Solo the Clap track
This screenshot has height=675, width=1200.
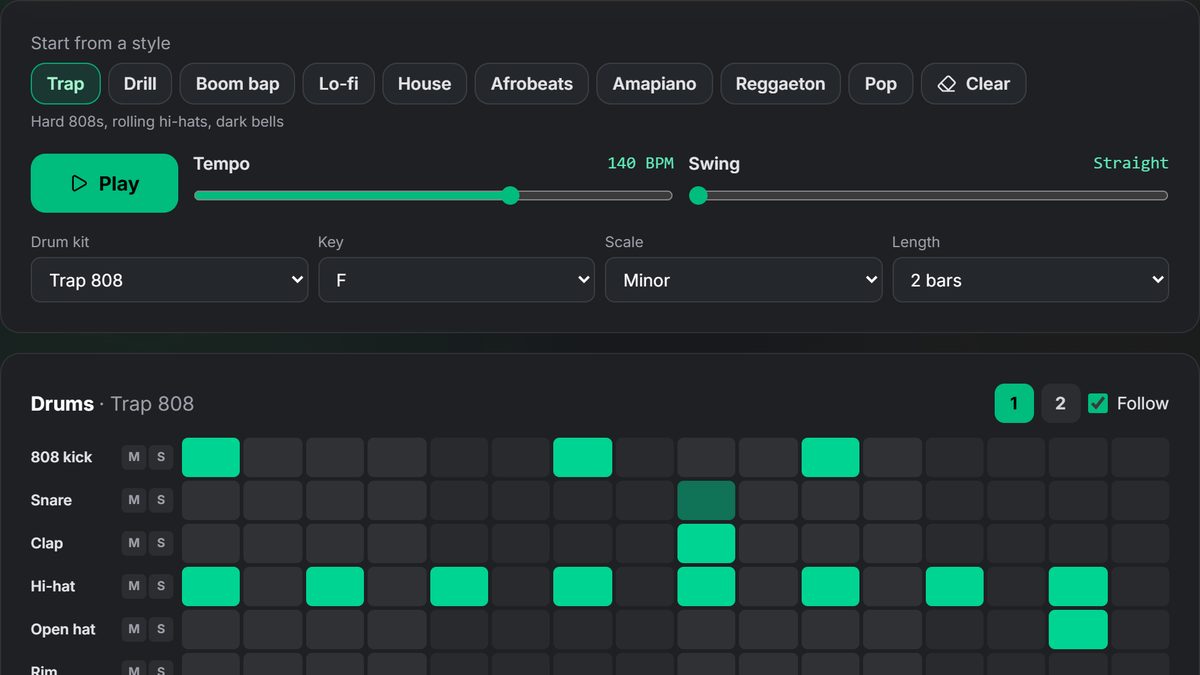pos(161,543)
